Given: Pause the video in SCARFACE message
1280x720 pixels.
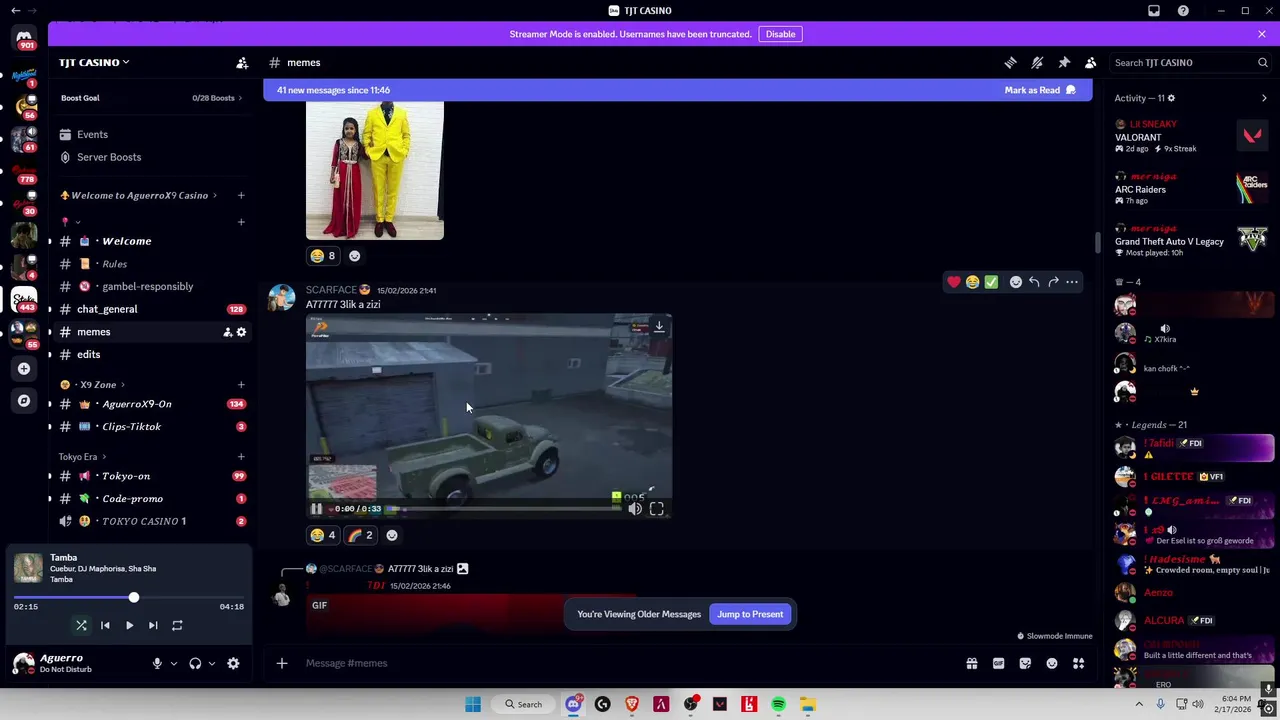Looking at the screenshot, I should [317, 509].
